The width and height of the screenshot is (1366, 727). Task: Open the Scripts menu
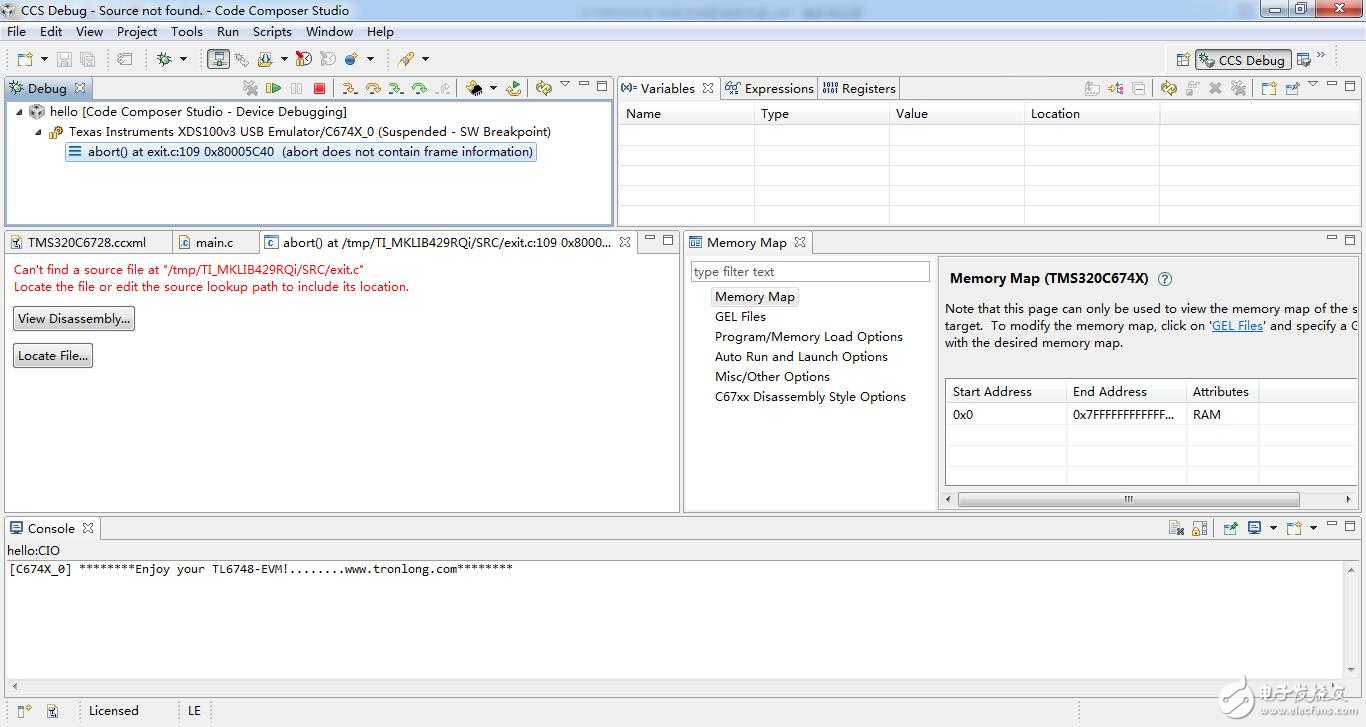272,31
